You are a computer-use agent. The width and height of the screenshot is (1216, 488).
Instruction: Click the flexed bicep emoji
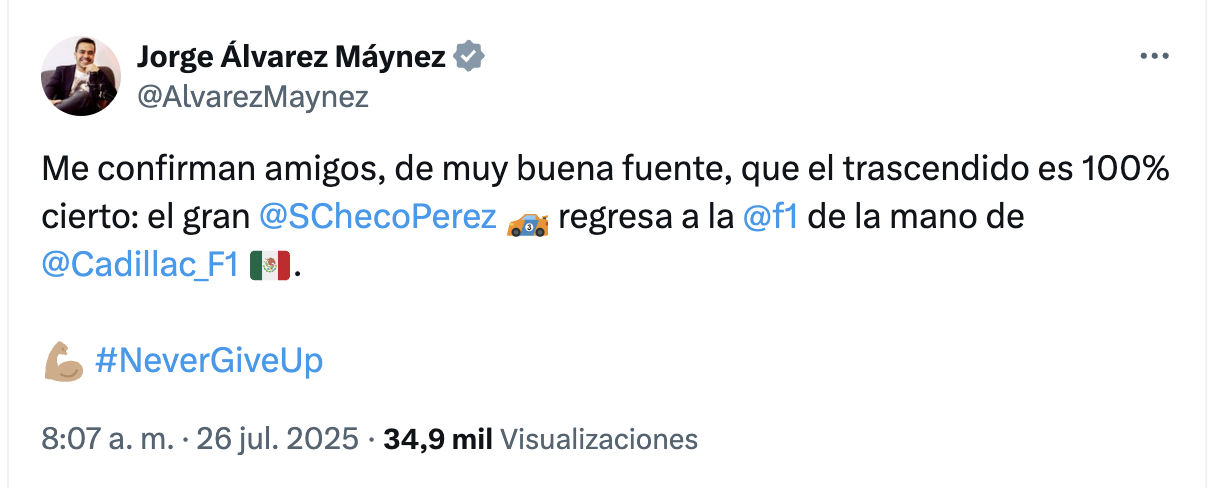pos(64,361)
